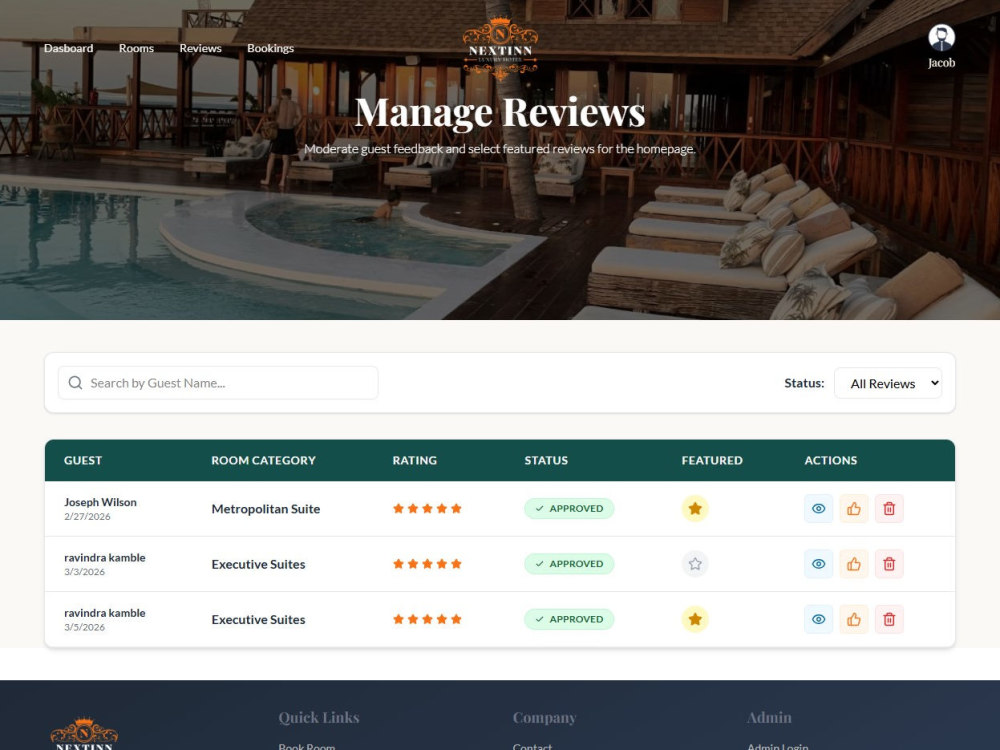Open the Reviews menu item
Screen dimensions: 1000x750
pos(200,48)
